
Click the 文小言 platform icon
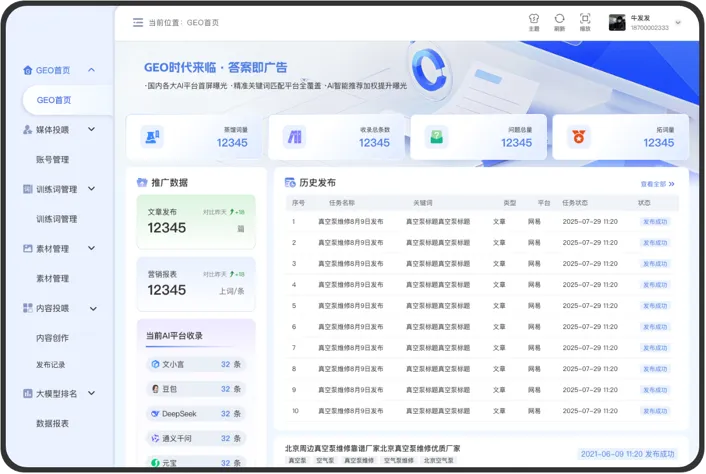coord(155,364)
